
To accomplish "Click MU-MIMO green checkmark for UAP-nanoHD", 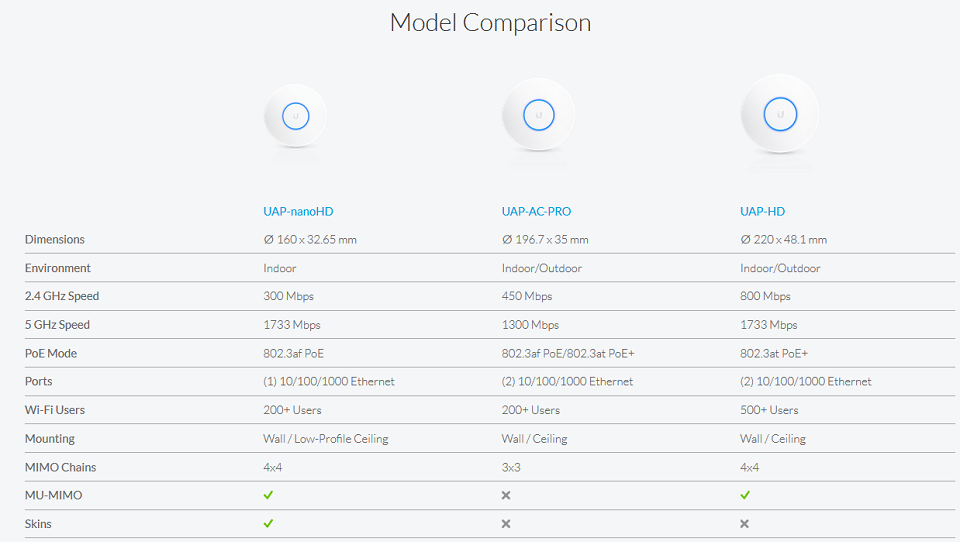I will (268, 495).
